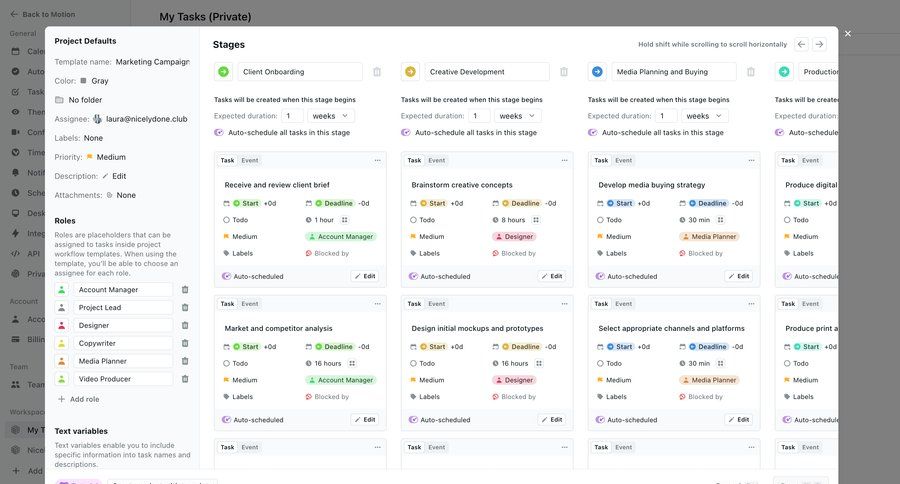Open the weeks dropdown for Creative Development duration
The width and height of the screenshot is (900, 484).
518,116
